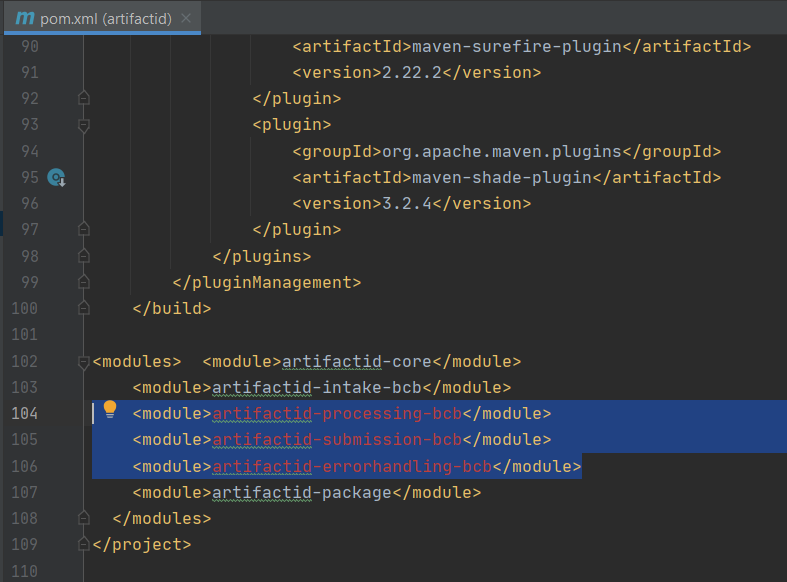The image size is (787, 582).
Task: Click the gutter run icon on line 95
Action: pyautogui.click(x=56, y=178)
